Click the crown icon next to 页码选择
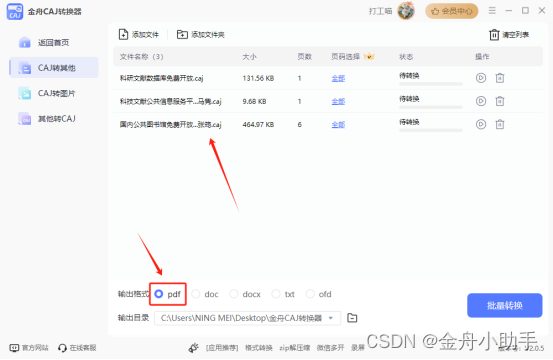Image resolution: width=553 pixels, height=360 pixels. point(369,56)
